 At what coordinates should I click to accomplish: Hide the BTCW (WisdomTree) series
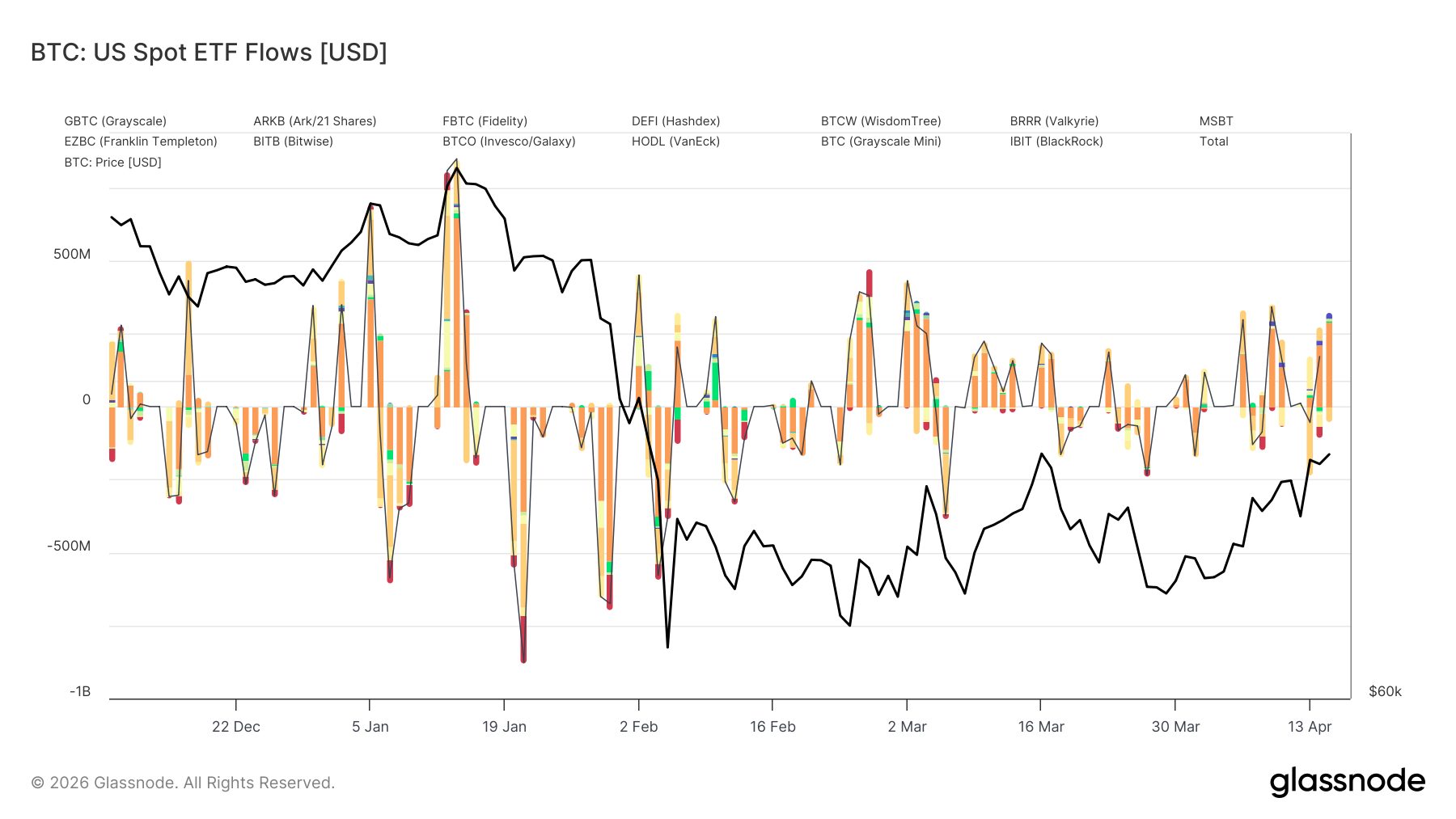pyautogui.click(x=881, y=121)
